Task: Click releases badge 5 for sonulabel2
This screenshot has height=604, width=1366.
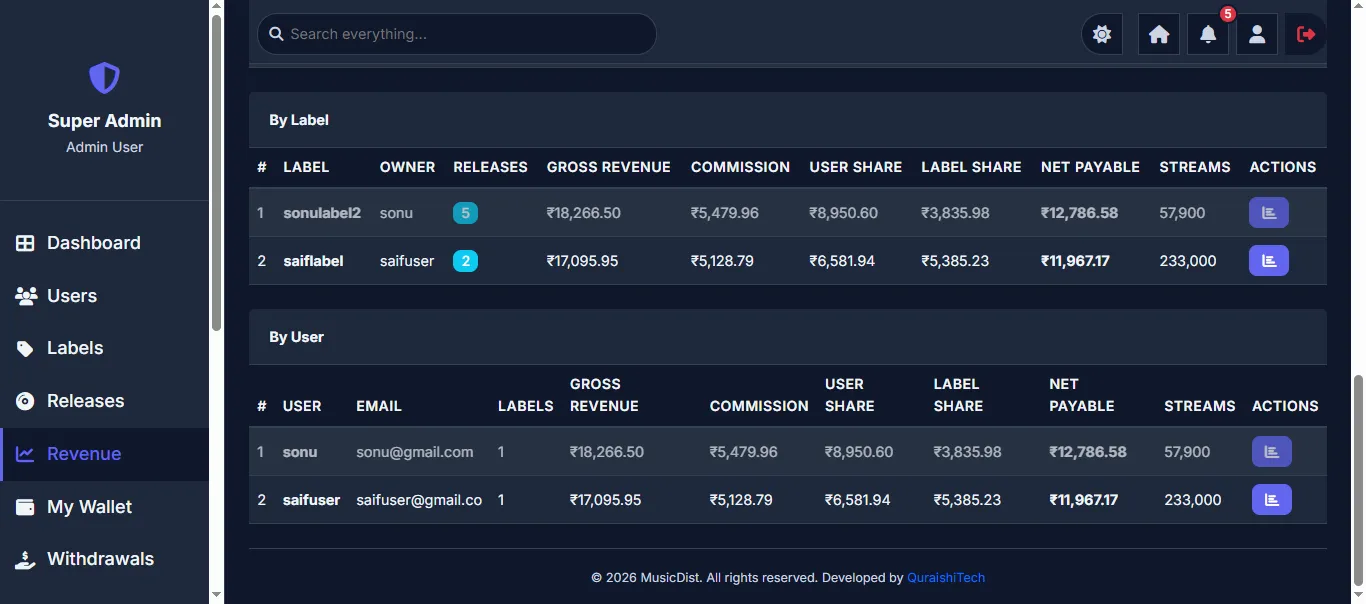Action: coord(465,213)
